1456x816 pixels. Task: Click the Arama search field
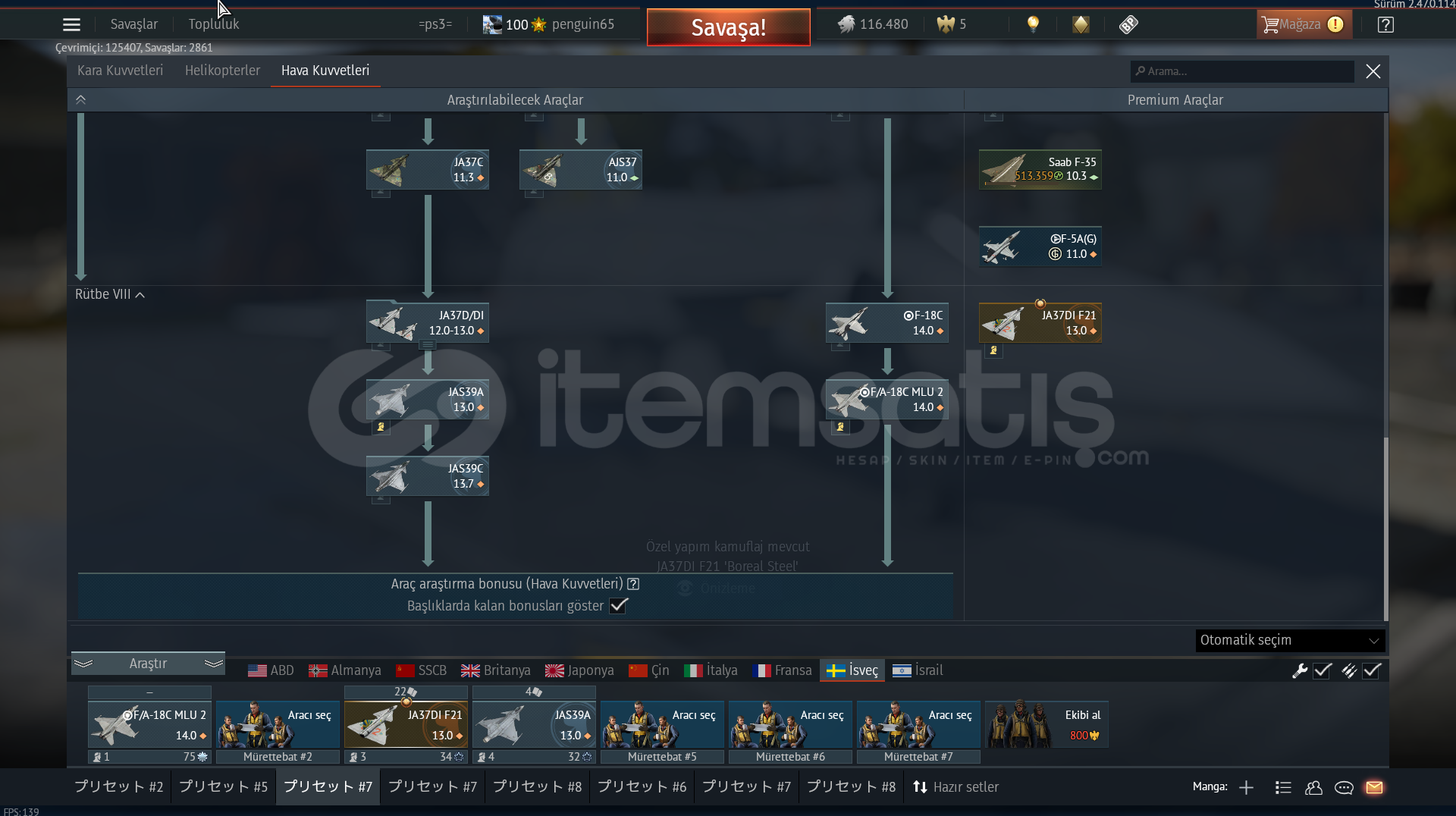[x=1242, y=71]
